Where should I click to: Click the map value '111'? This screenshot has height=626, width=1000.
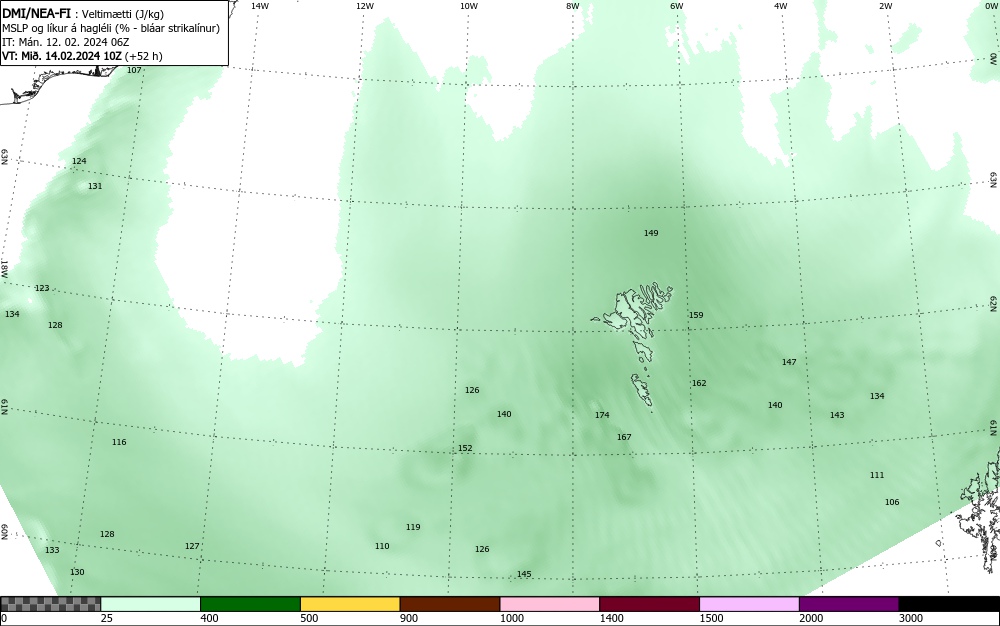[x=877, y=475]
